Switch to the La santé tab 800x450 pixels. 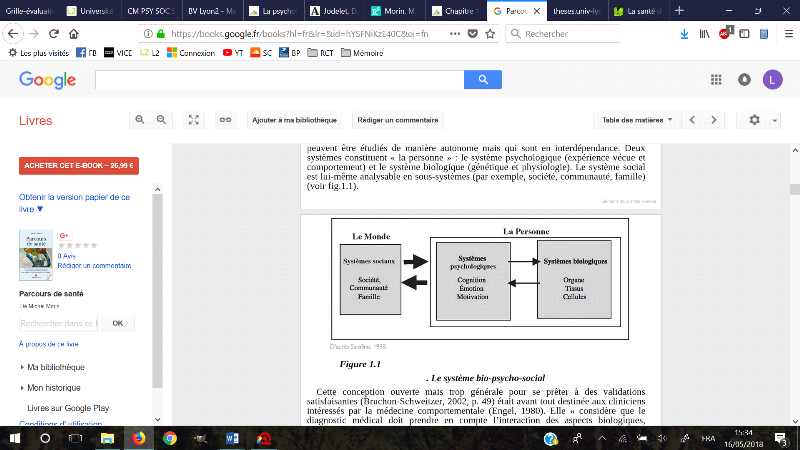pos(638,11)
